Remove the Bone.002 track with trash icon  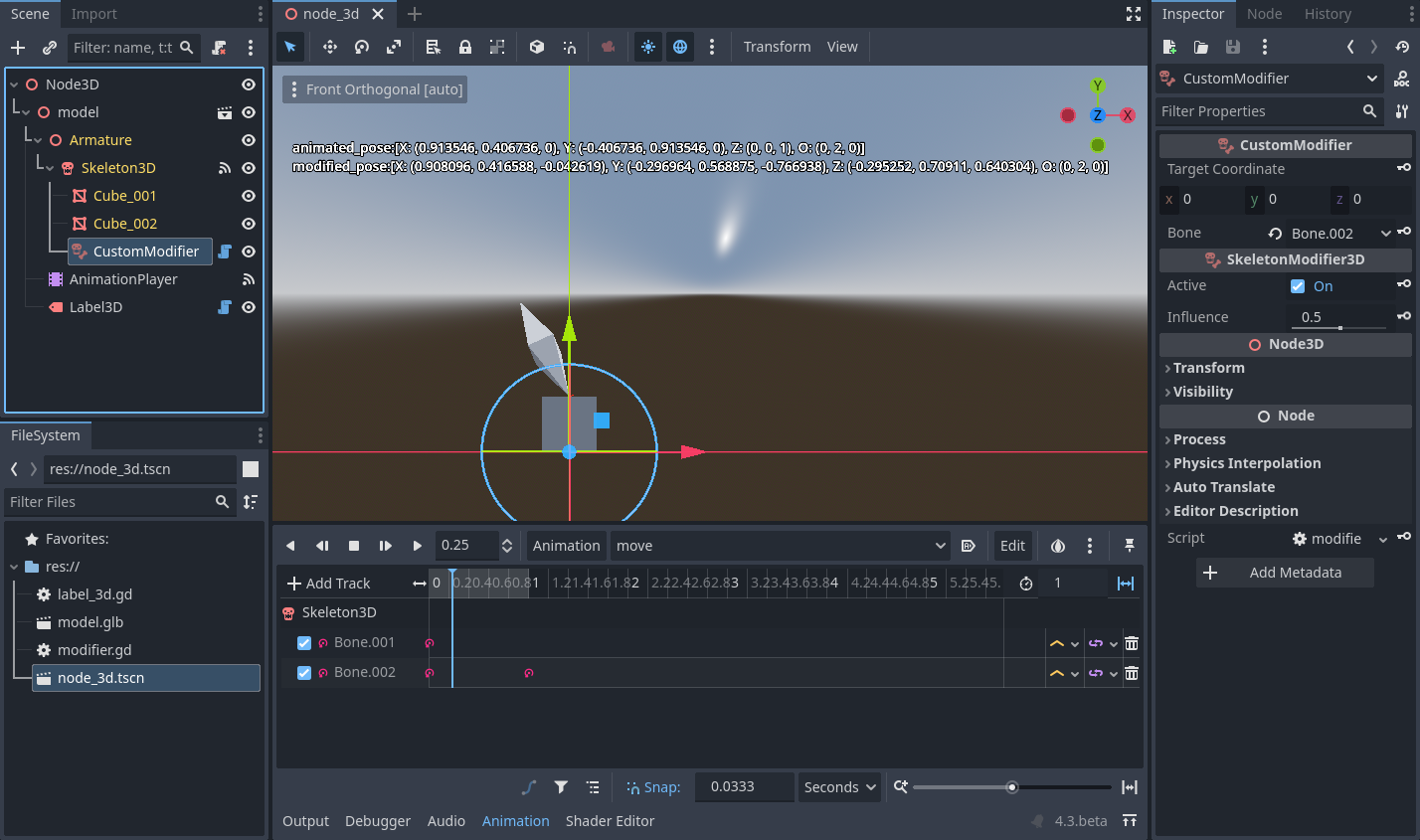click(x=1132, y=673)
